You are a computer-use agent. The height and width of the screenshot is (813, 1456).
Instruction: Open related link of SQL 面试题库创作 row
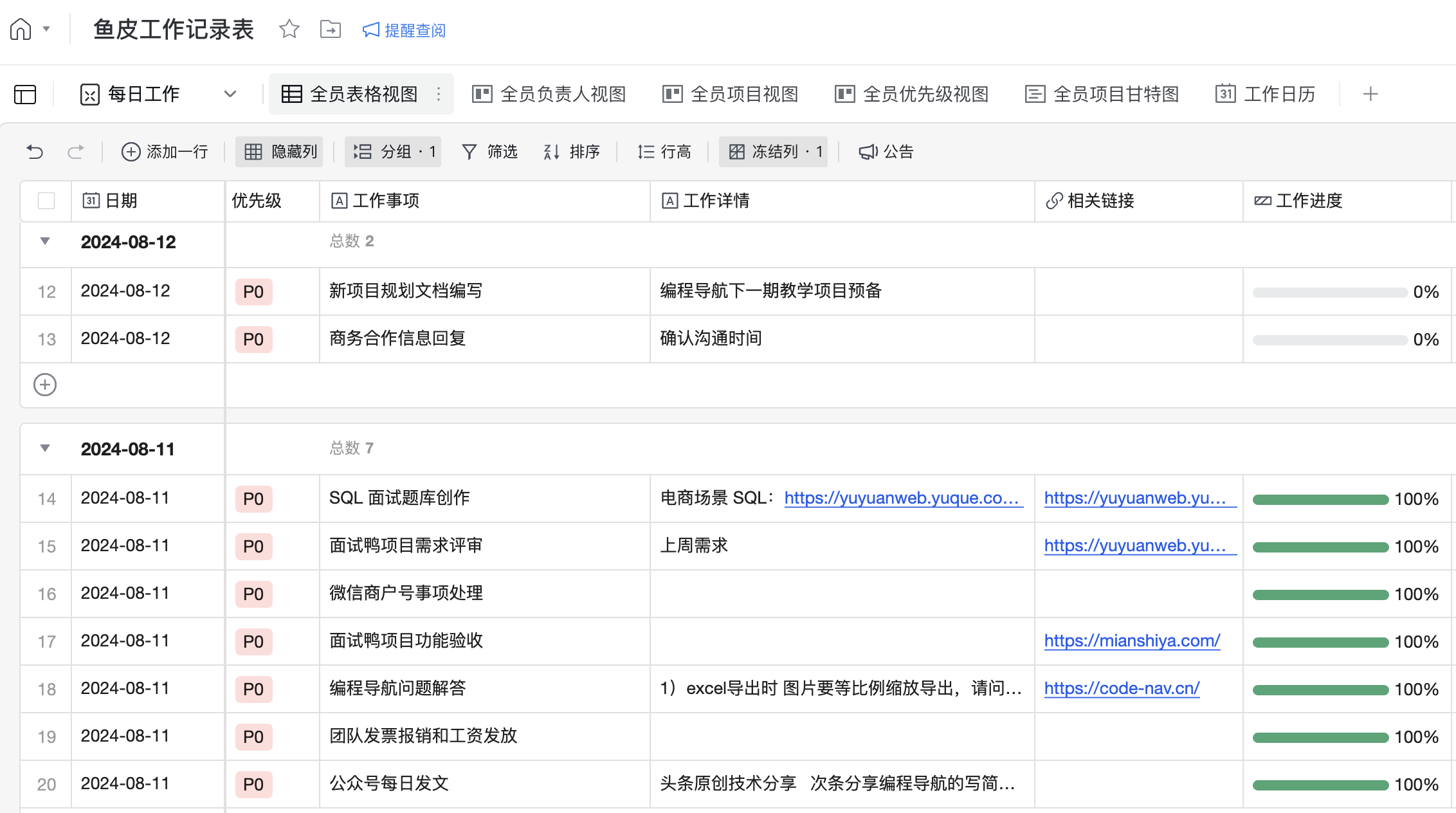coord(1140,498)
